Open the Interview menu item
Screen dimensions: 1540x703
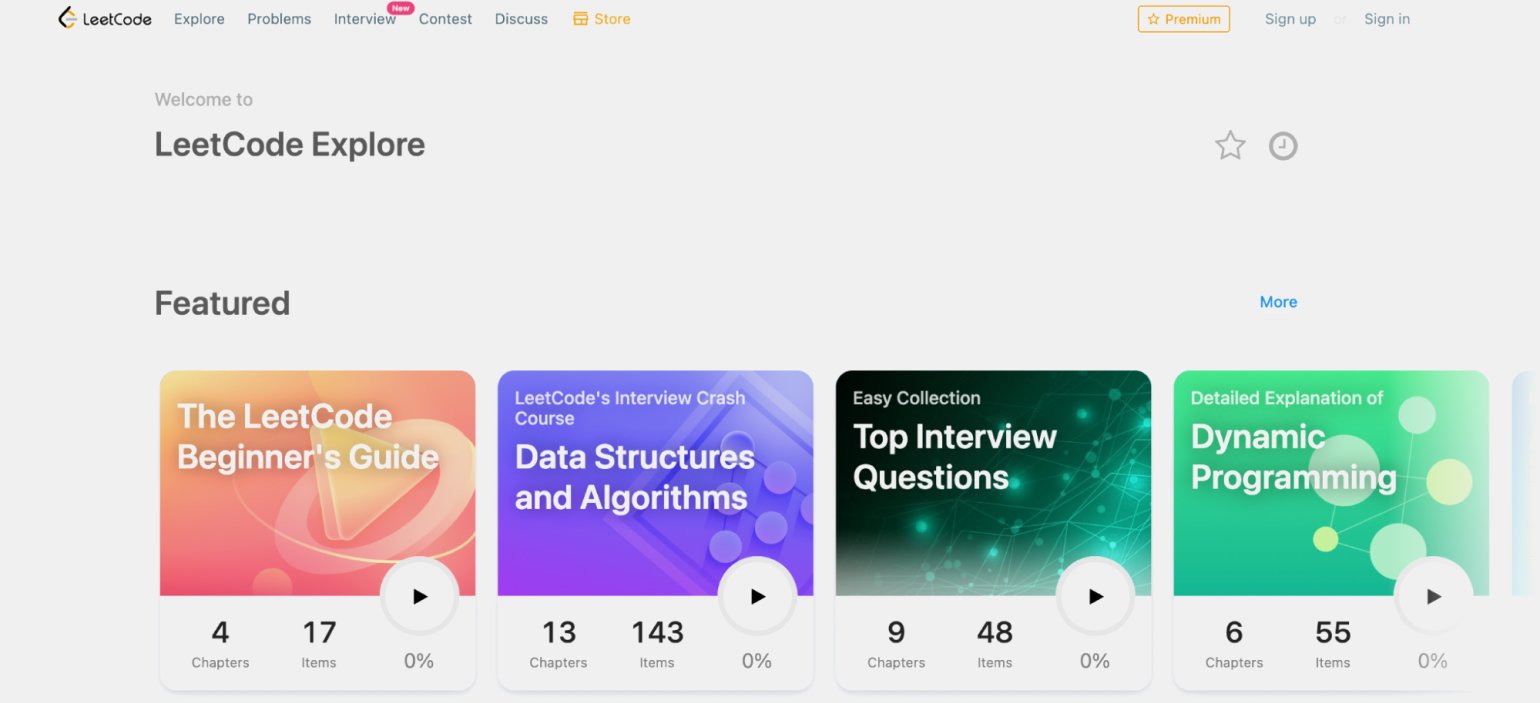coord(365,19)
